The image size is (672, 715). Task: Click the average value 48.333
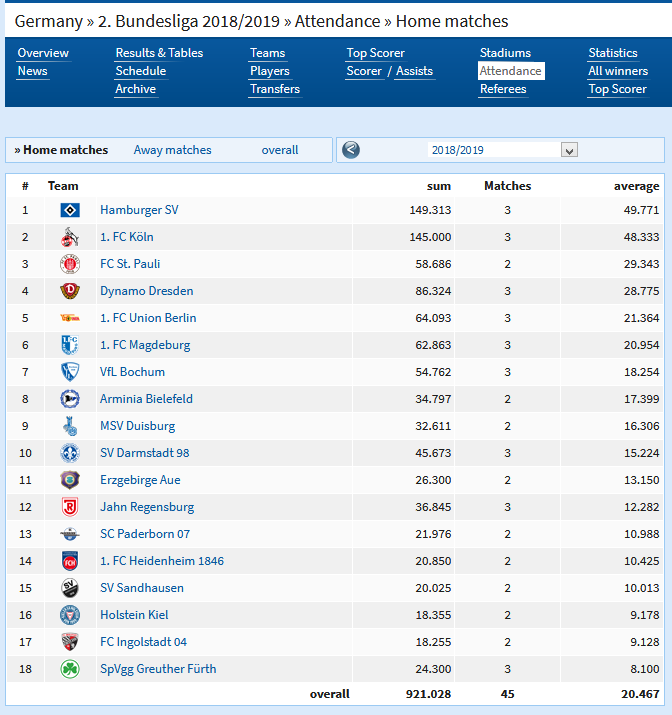[641, 237]
